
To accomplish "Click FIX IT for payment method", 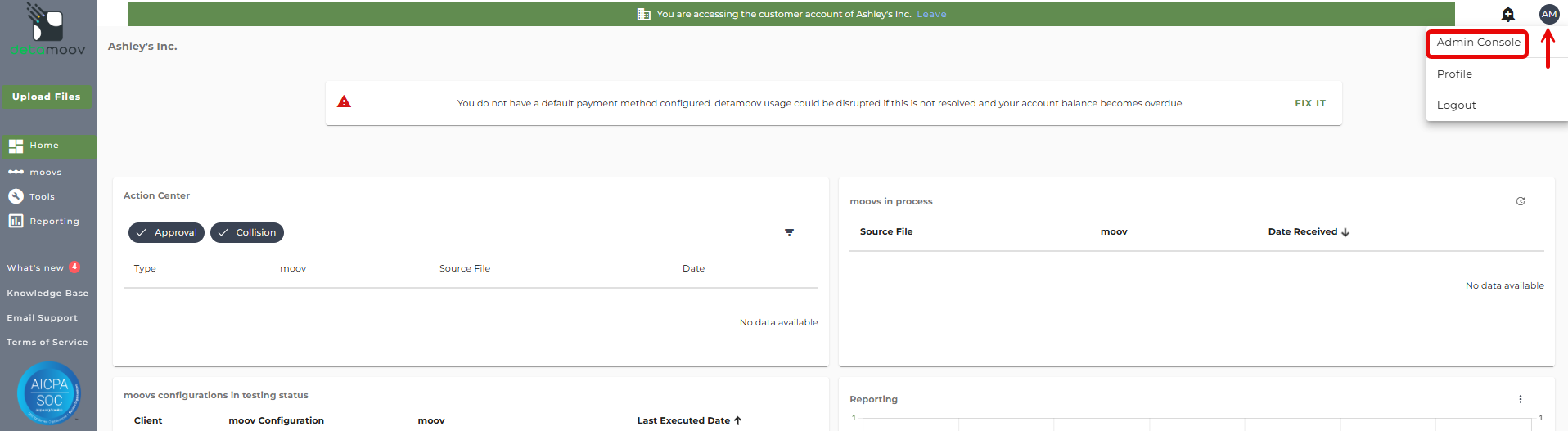I will (x=1309, y=103).
